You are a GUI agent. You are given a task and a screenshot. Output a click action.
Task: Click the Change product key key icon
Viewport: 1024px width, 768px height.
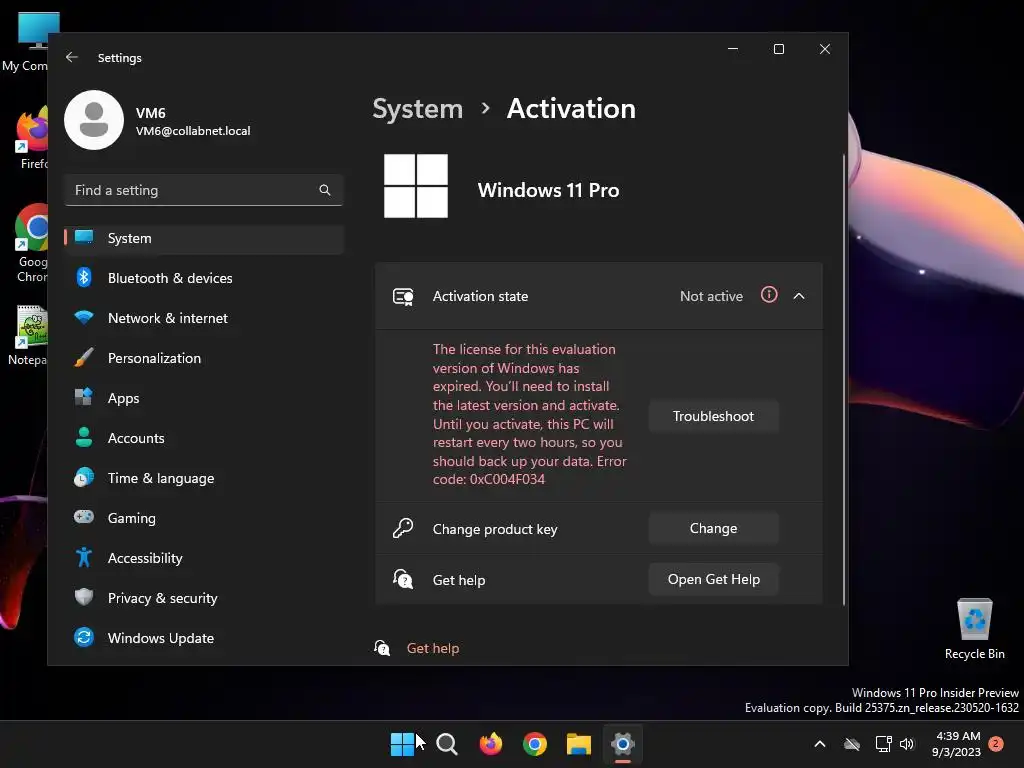coord(403,528)
